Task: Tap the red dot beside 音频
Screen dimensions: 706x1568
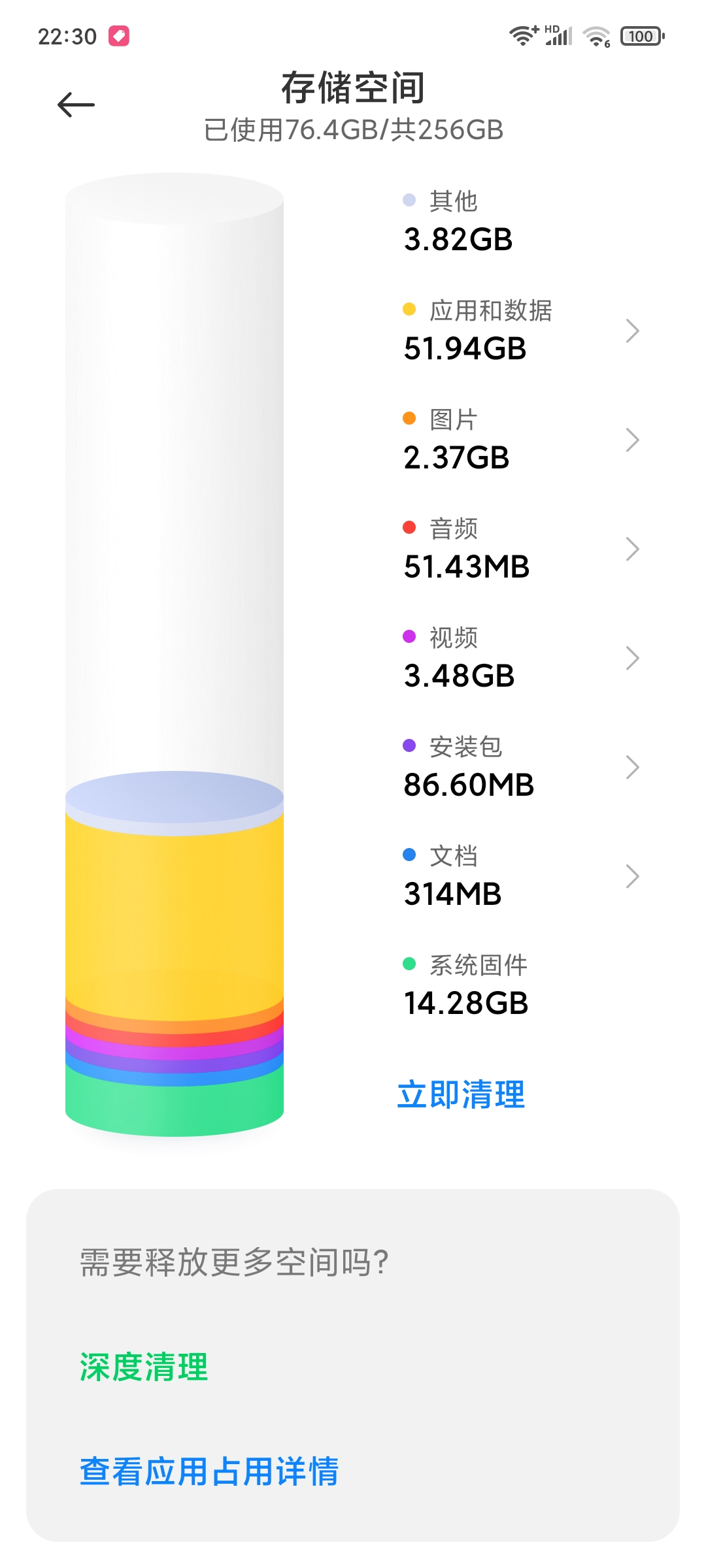Action: (409, 527)
